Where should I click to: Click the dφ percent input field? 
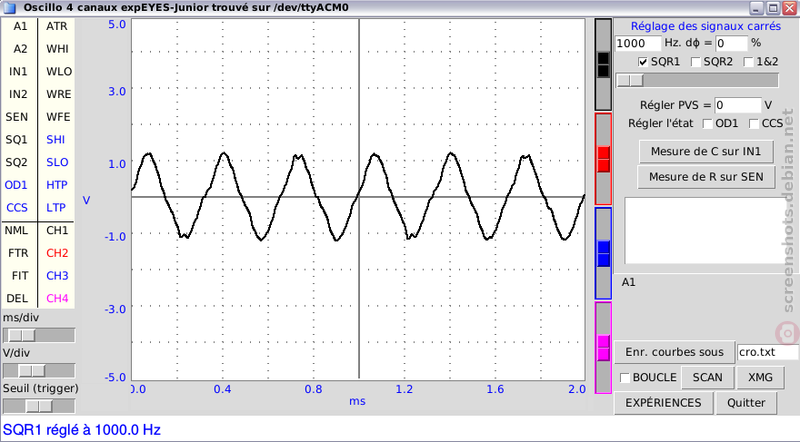point(731,43)
